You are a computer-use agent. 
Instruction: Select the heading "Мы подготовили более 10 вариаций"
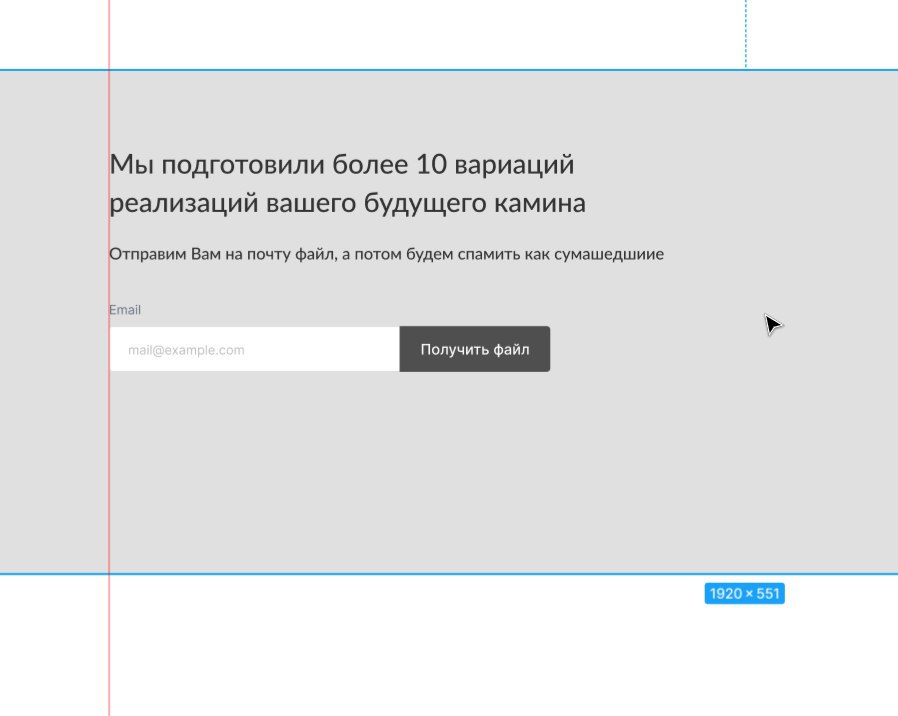tap(342, 164)
